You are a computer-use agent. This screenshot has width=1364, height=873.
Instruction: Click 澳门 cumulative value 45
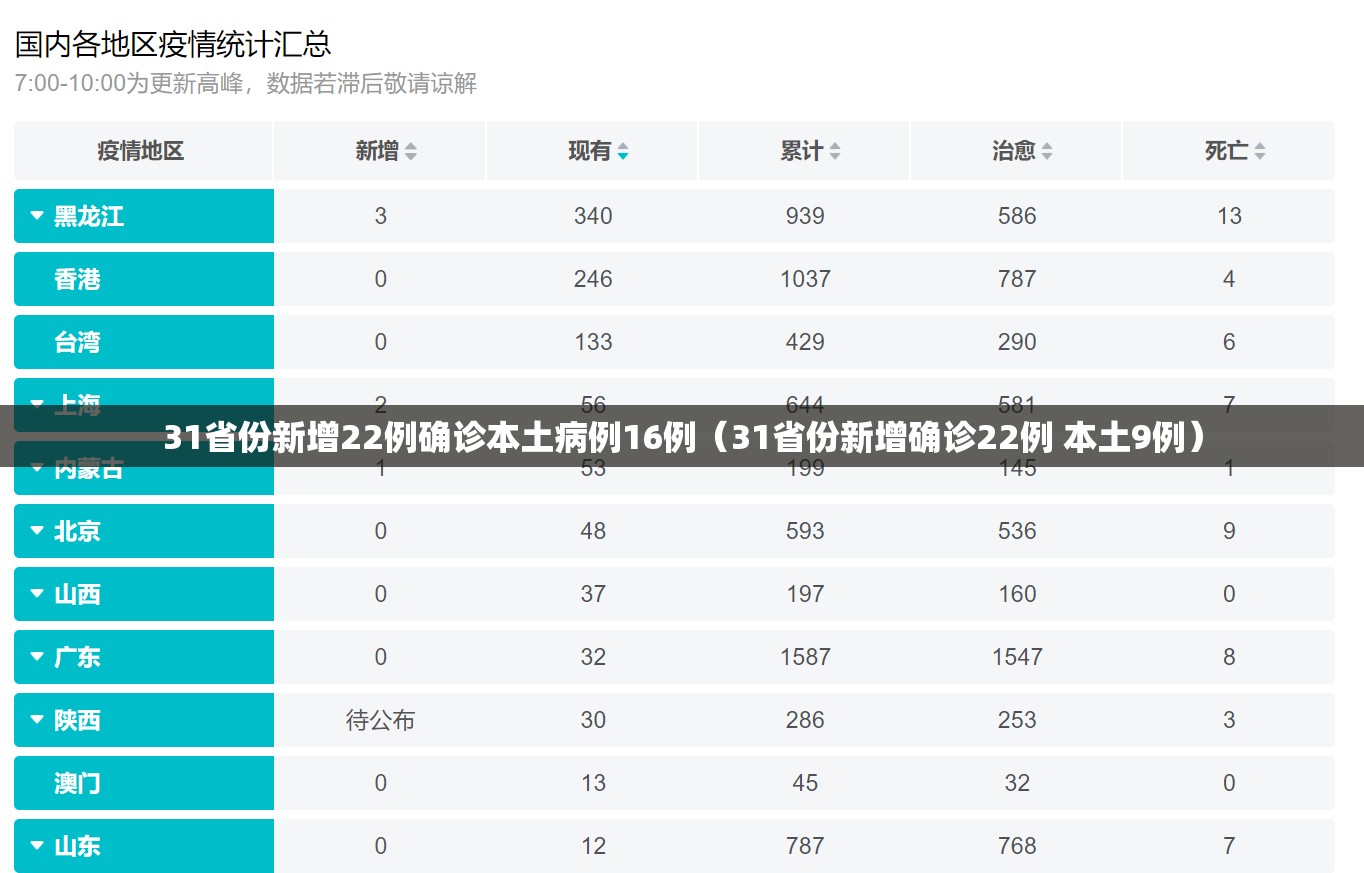[x=805, y=783]
